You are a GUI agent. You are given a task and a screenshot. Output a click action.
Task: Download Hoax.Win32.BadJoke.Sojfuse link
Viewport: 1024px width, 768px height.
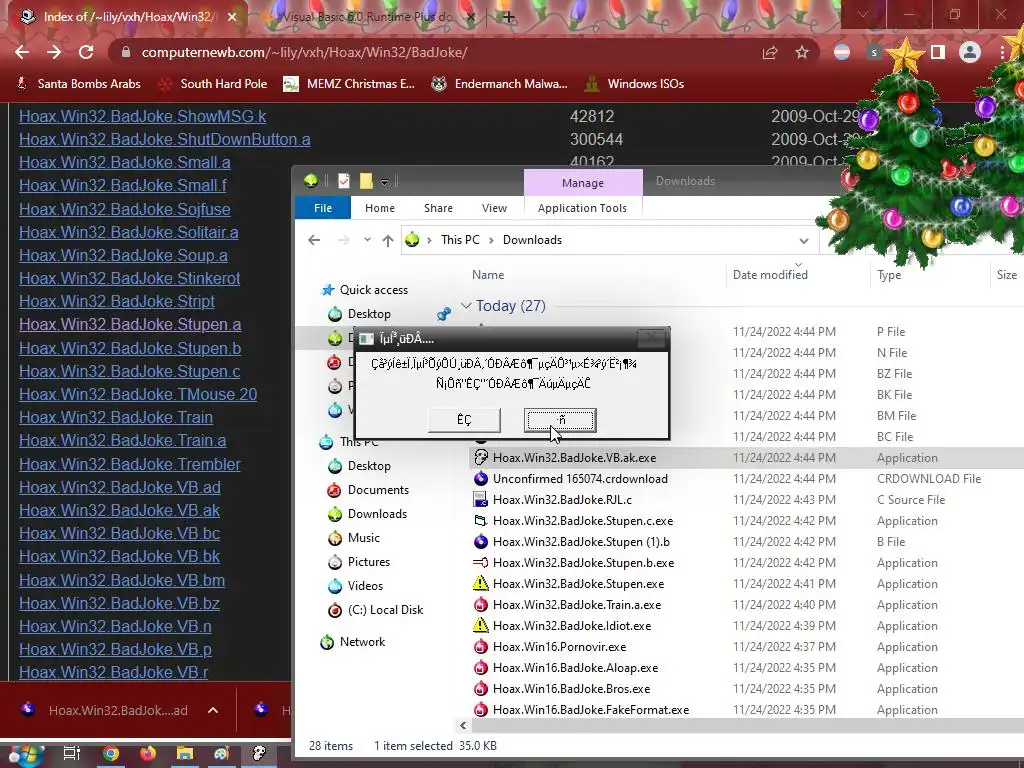[125, 209]
